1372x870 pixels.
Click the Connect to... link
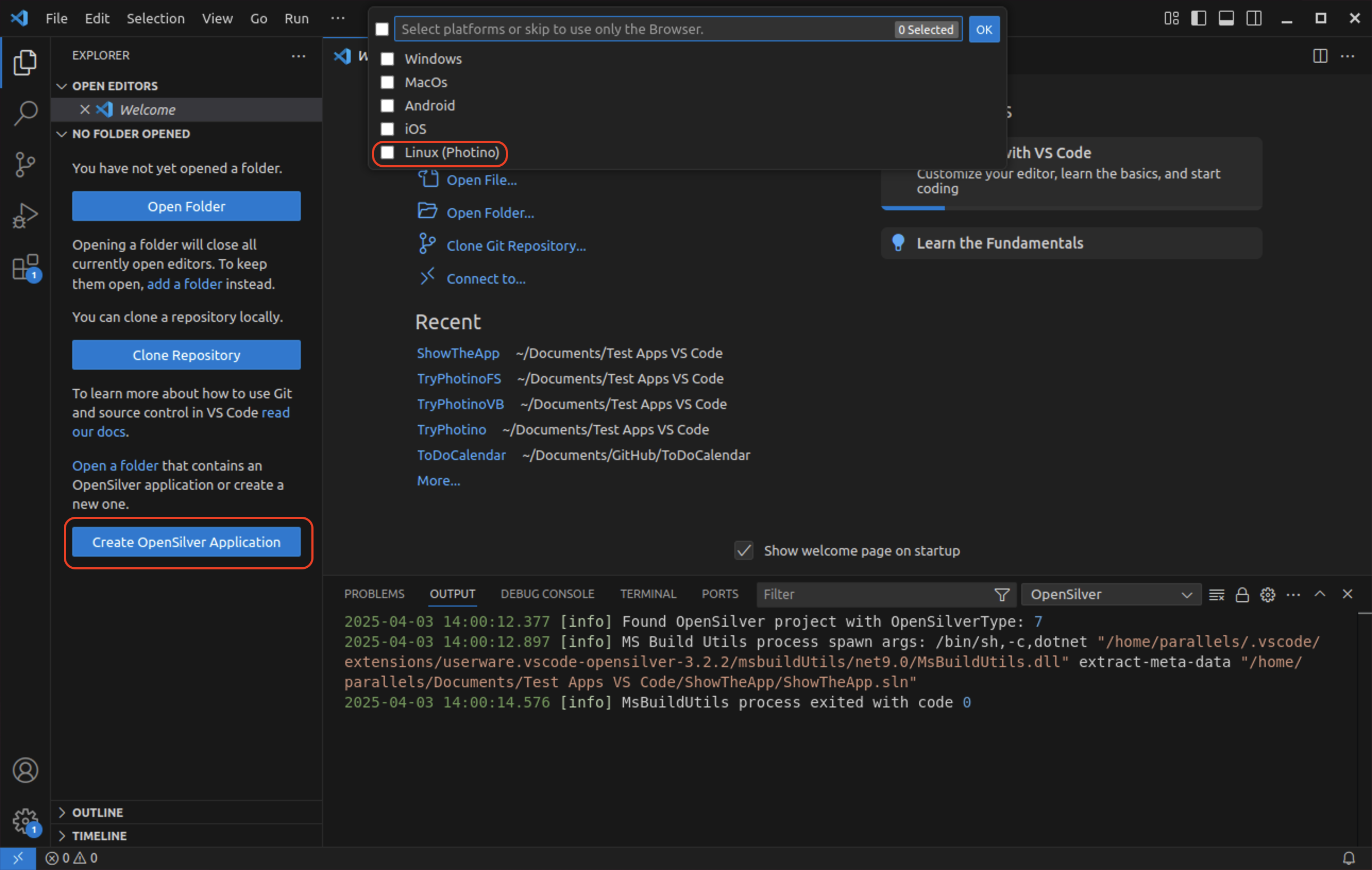[x=486, y=278]
